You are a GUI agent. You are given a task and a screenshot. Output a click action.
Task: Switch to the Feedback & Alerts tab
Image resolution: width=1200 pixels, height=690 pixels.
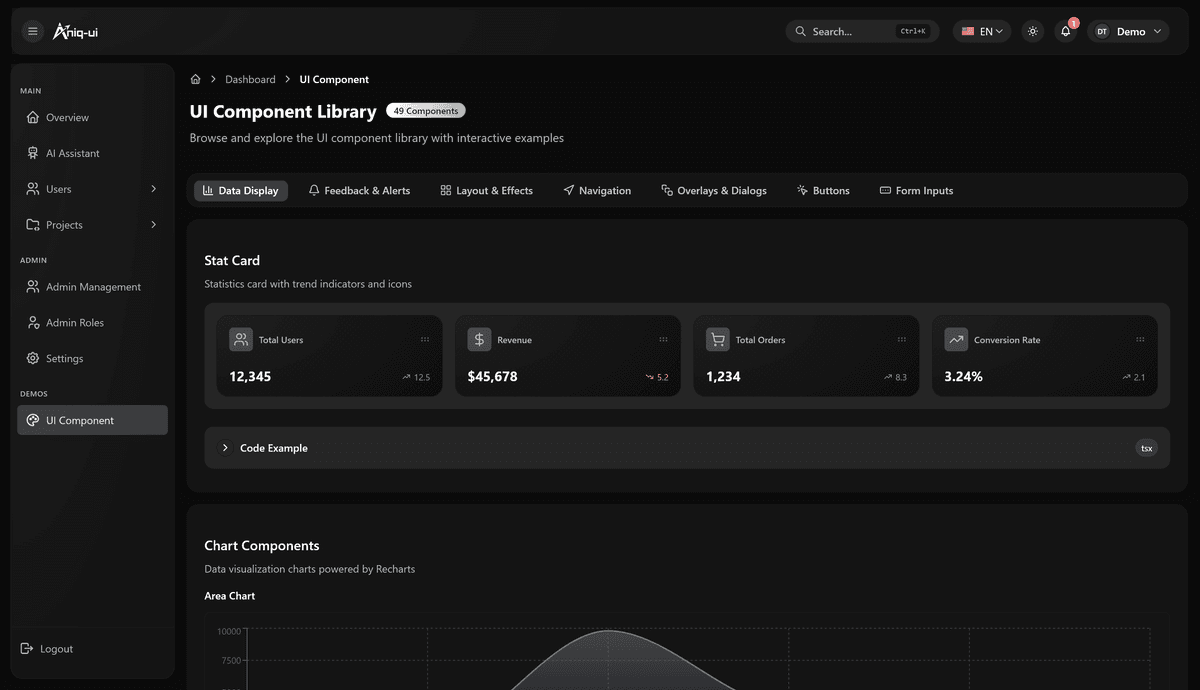pyautogui.click(x=359, y=191)
